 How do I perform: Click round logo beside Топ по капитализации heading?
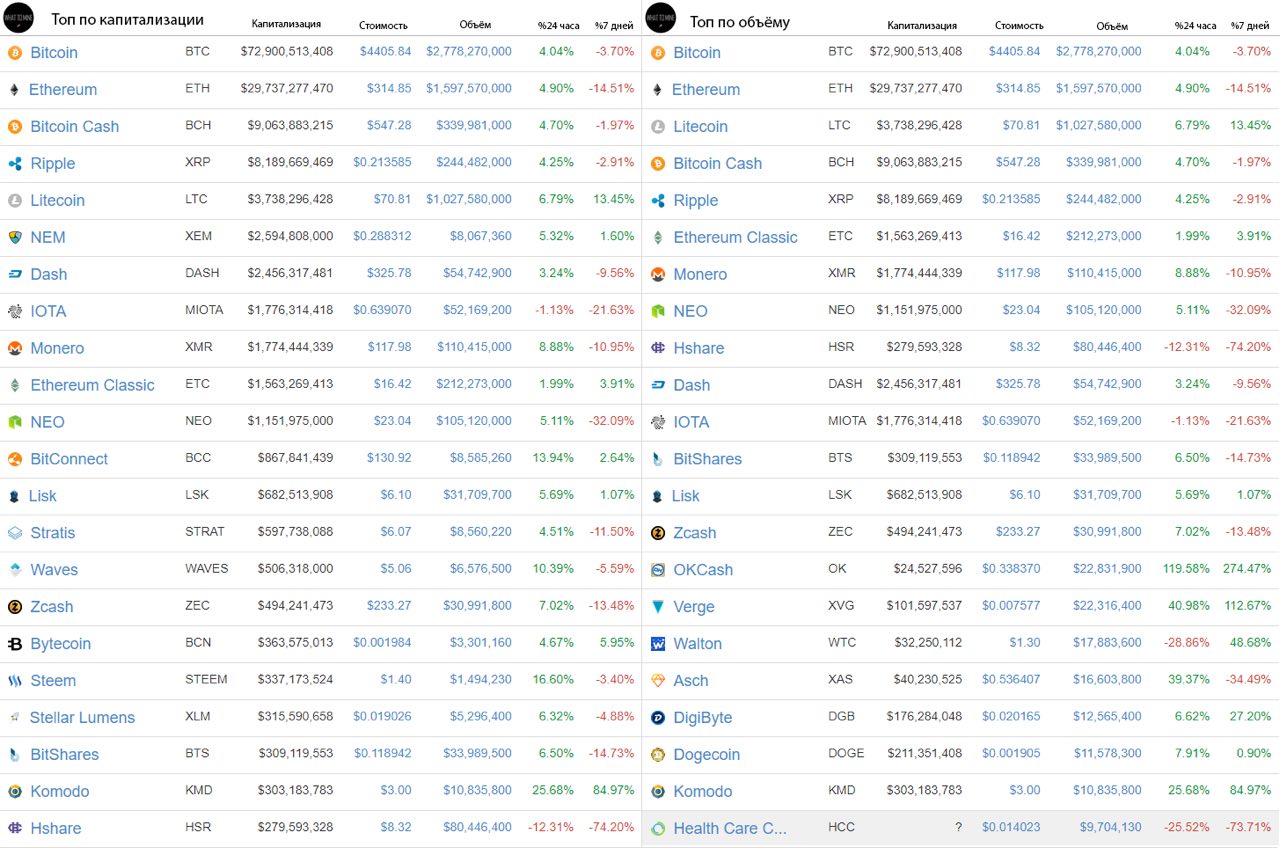pyautogui.click(x=18, y=18)
